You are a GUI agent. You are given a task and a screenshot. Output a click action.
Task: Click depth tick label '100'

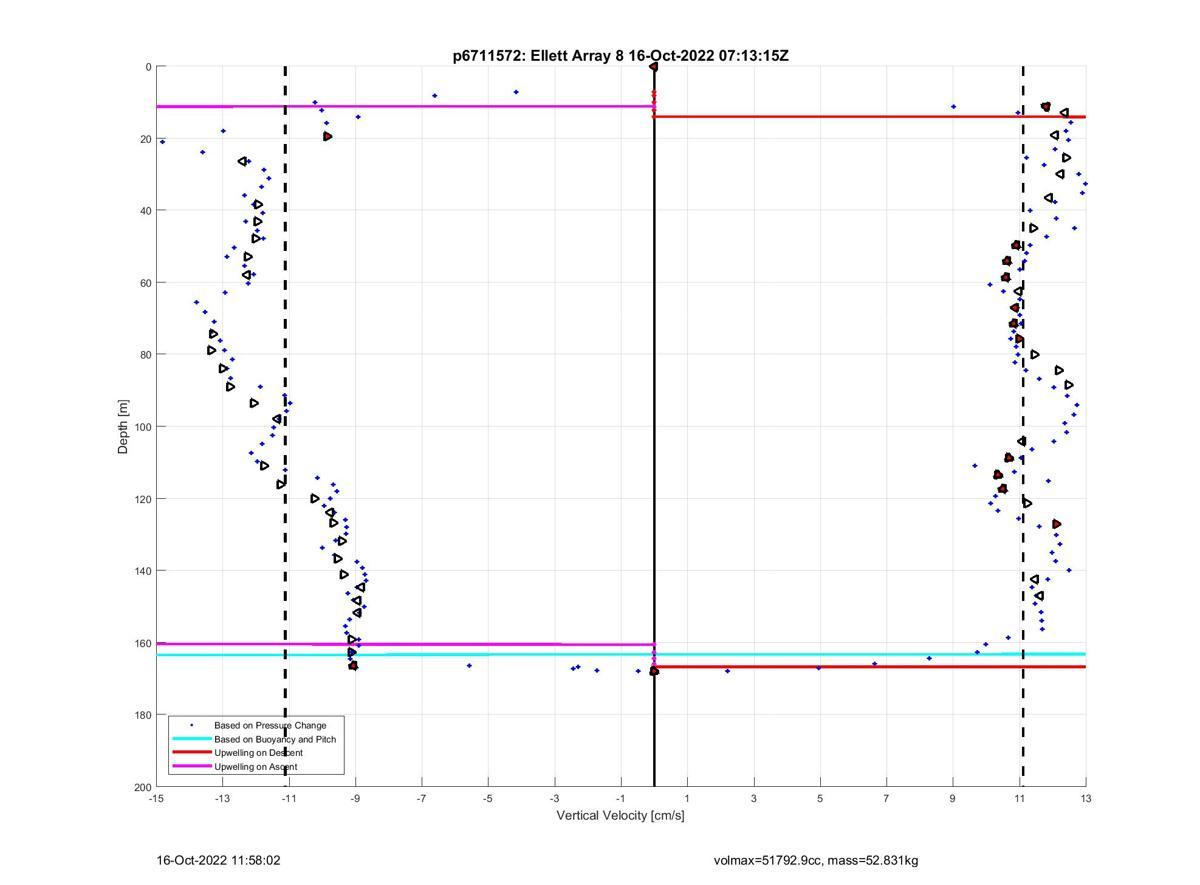[x=142, y=427]
